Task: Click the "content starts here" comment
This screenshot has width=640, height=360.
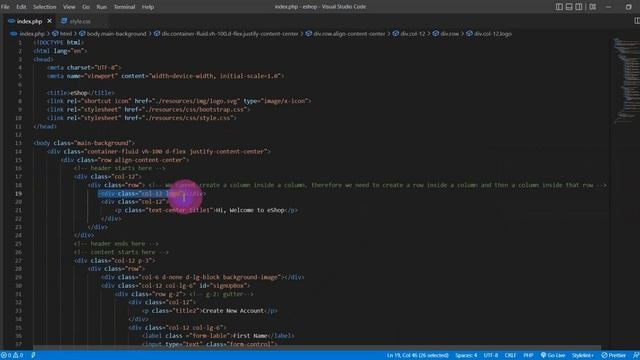Action: pyautogui.click(x=122, y=252)
